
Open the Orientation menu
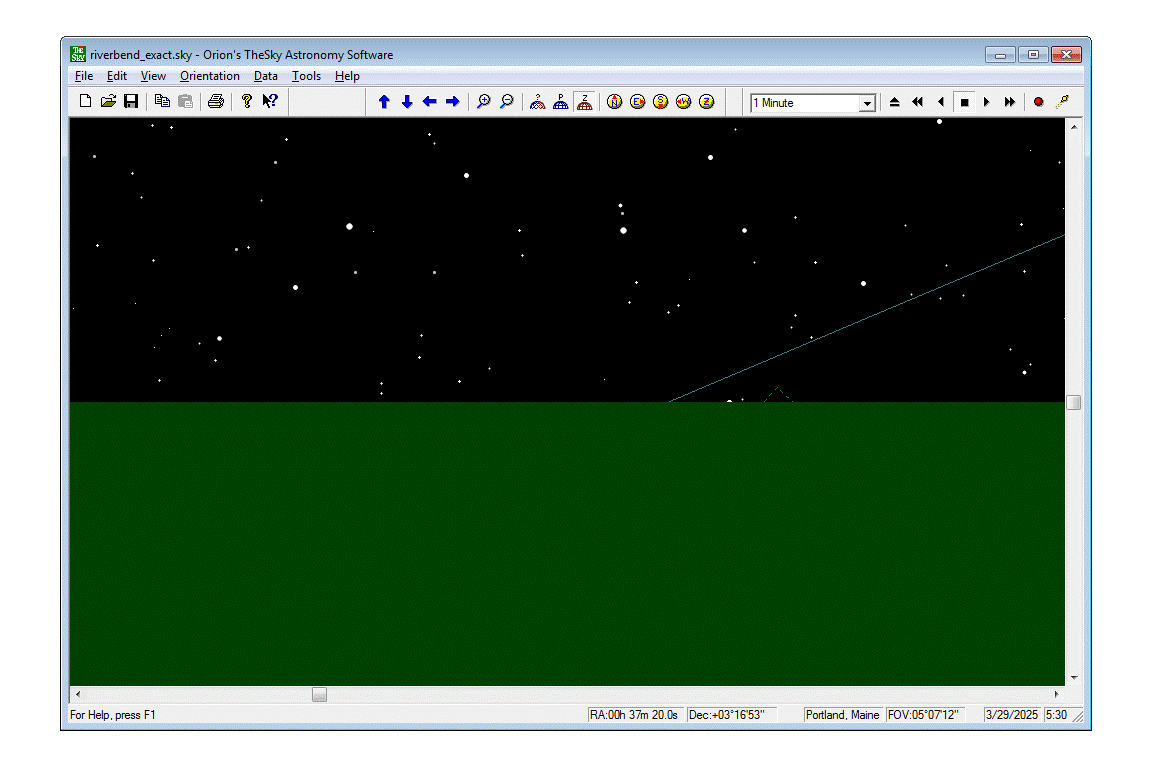(210, 76)
